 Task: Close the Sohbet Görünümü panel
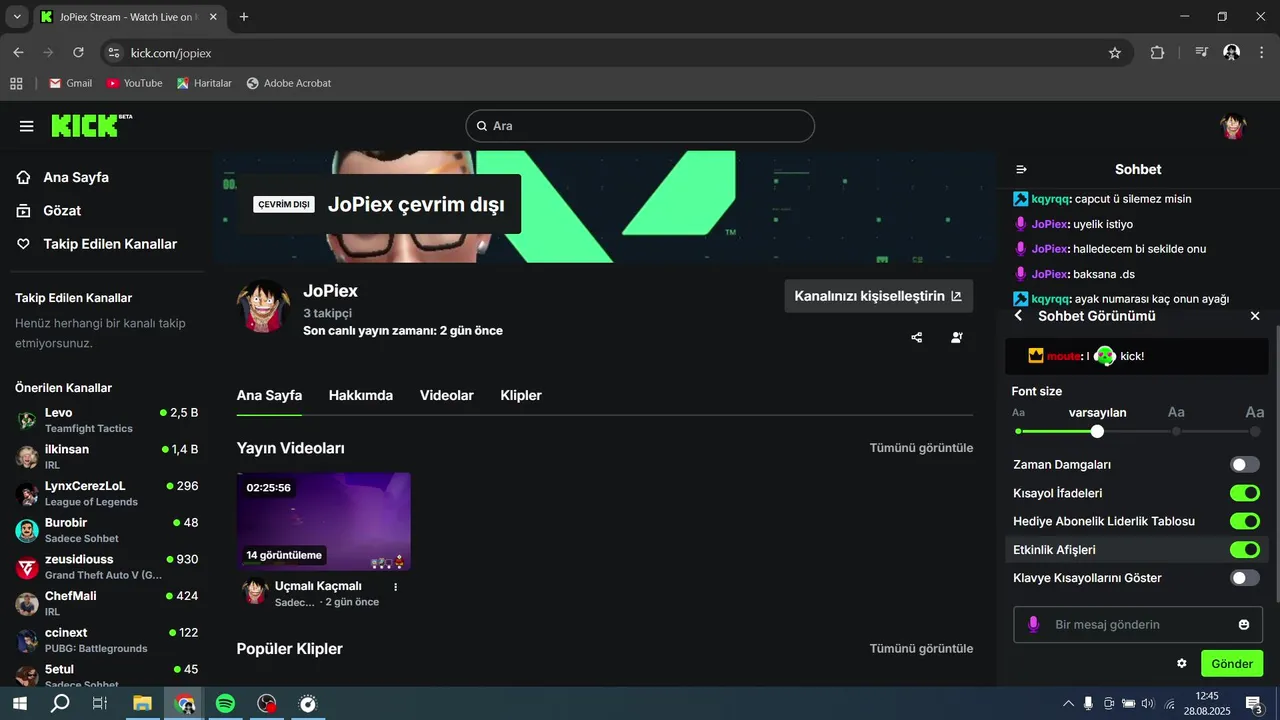click(x=1255, y=316)
